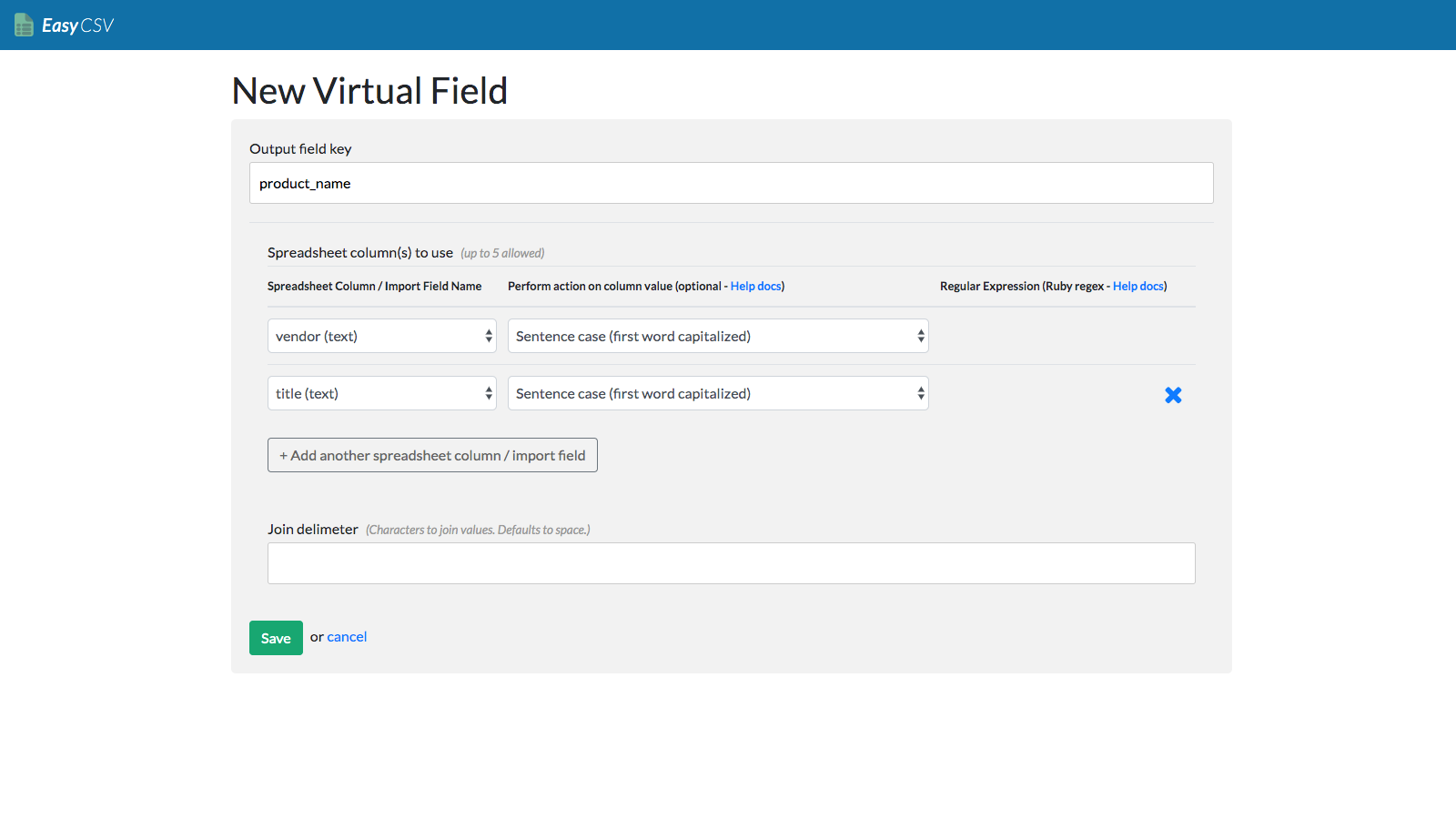Remove the title column row via blue X icon
The width and height of the screenshot is (1456, 819).
click(1173, 395)
